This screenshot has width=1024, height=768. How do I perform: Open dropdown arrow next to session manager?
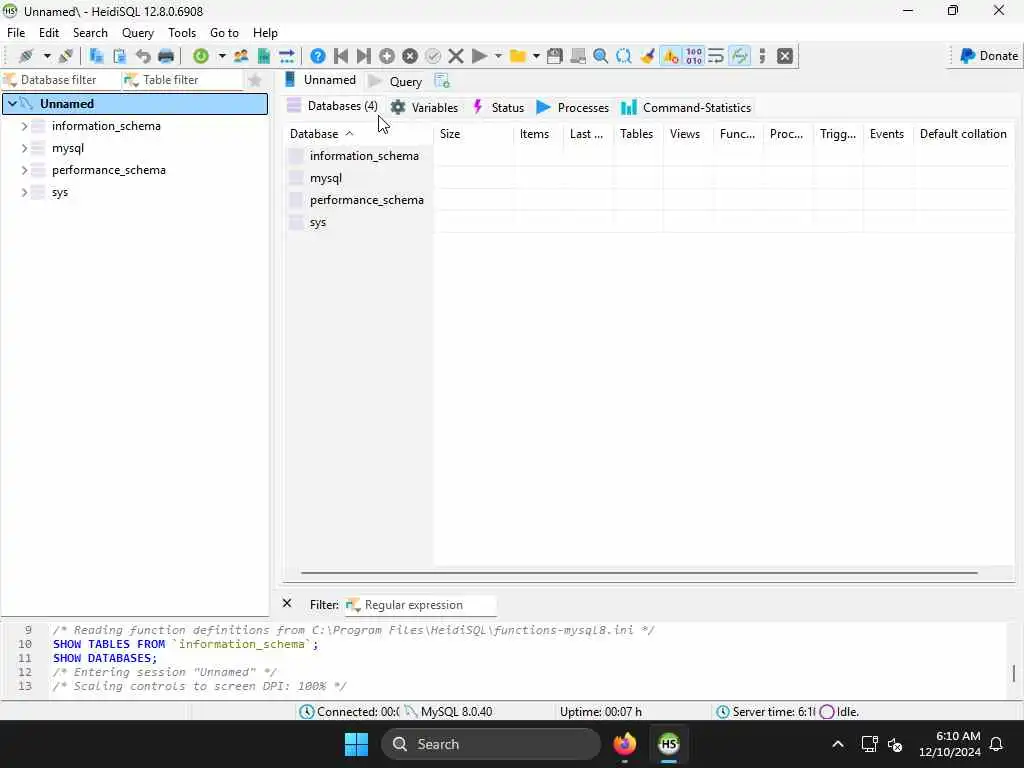(x=47, y=56)
